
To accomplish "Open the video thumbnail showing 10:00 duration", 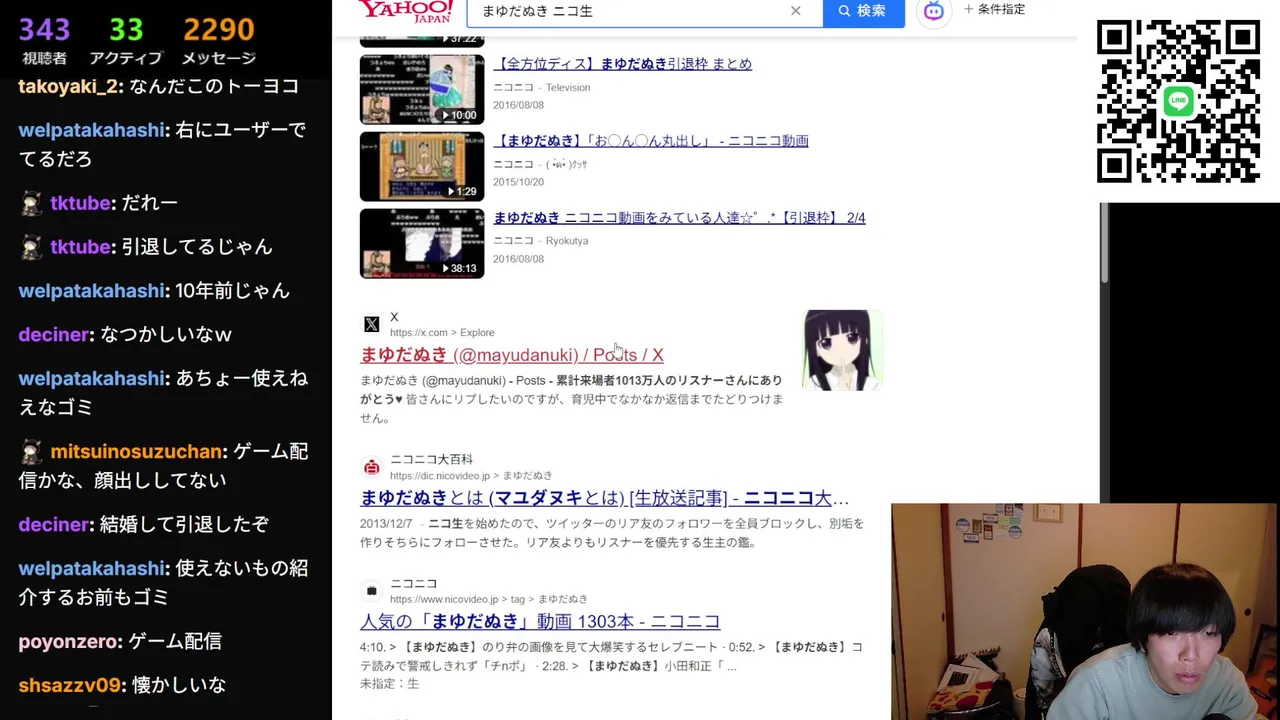I will (422, 90).
